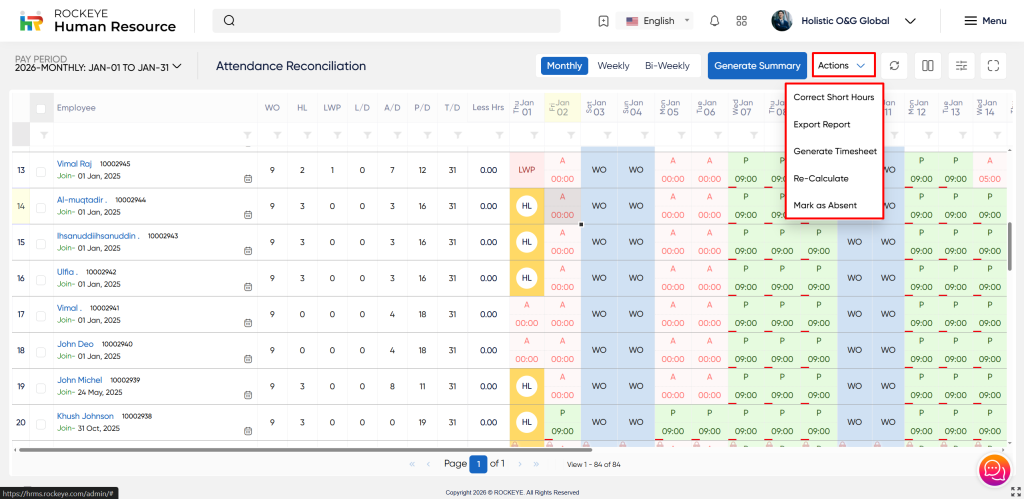1024x499 pixels.
Task: Open the English language dropdown
Action: pyautogui.click(x=658, y=21)
